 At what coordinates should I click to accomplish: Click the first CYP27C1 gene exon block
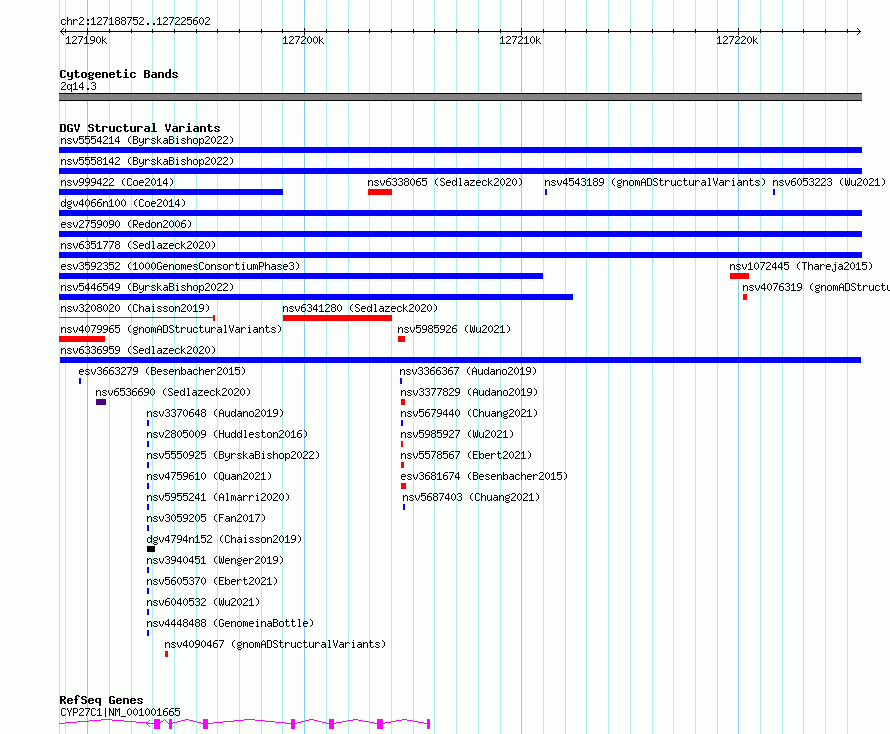pyautogui.click(x=157, y=724)
